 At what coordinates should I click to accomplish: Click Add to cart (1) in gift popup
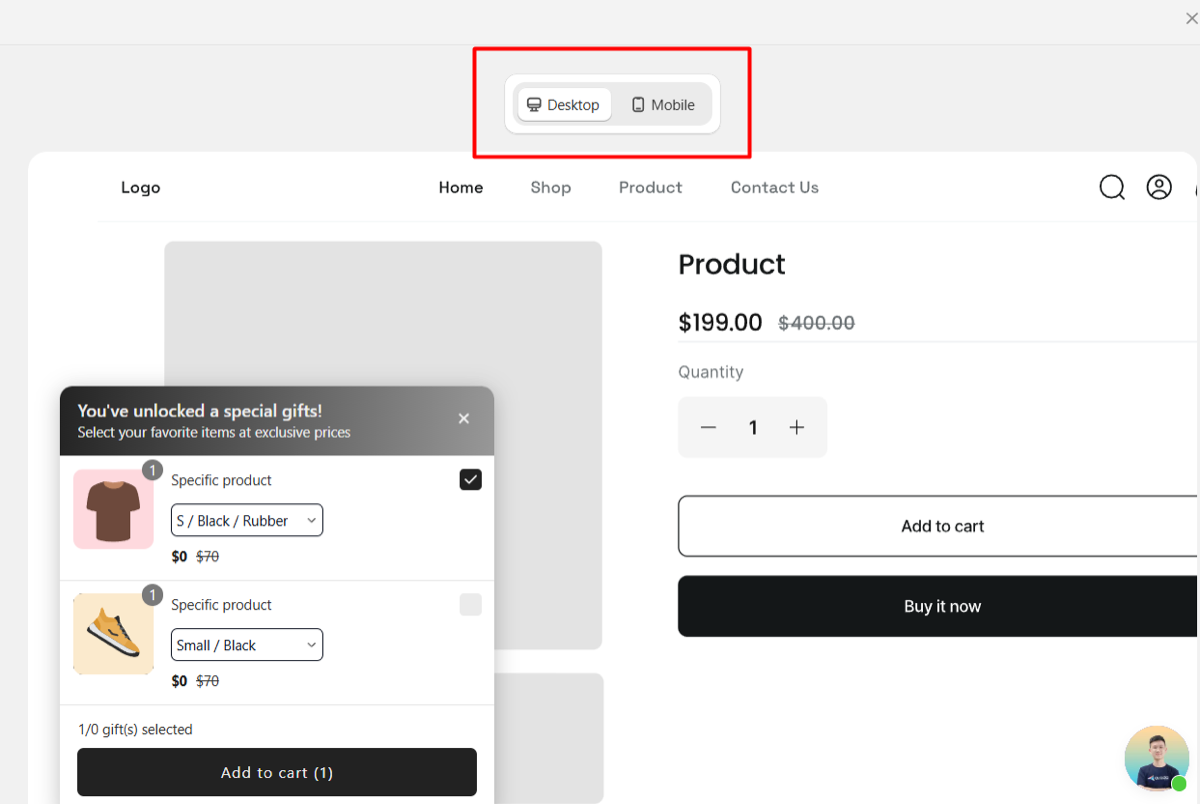(277, 772)
